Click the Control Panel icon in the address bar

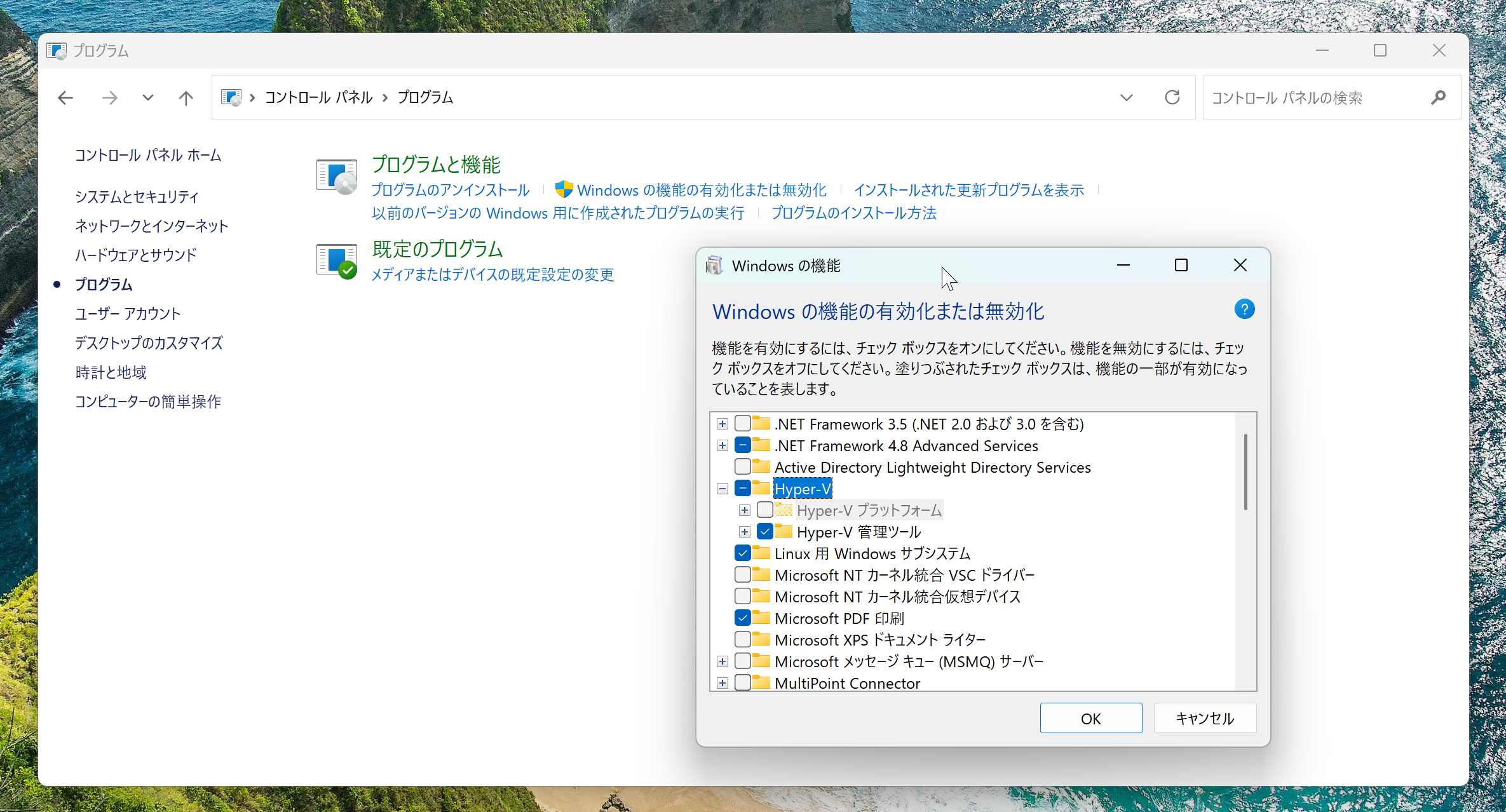click(x=231, y=97)
